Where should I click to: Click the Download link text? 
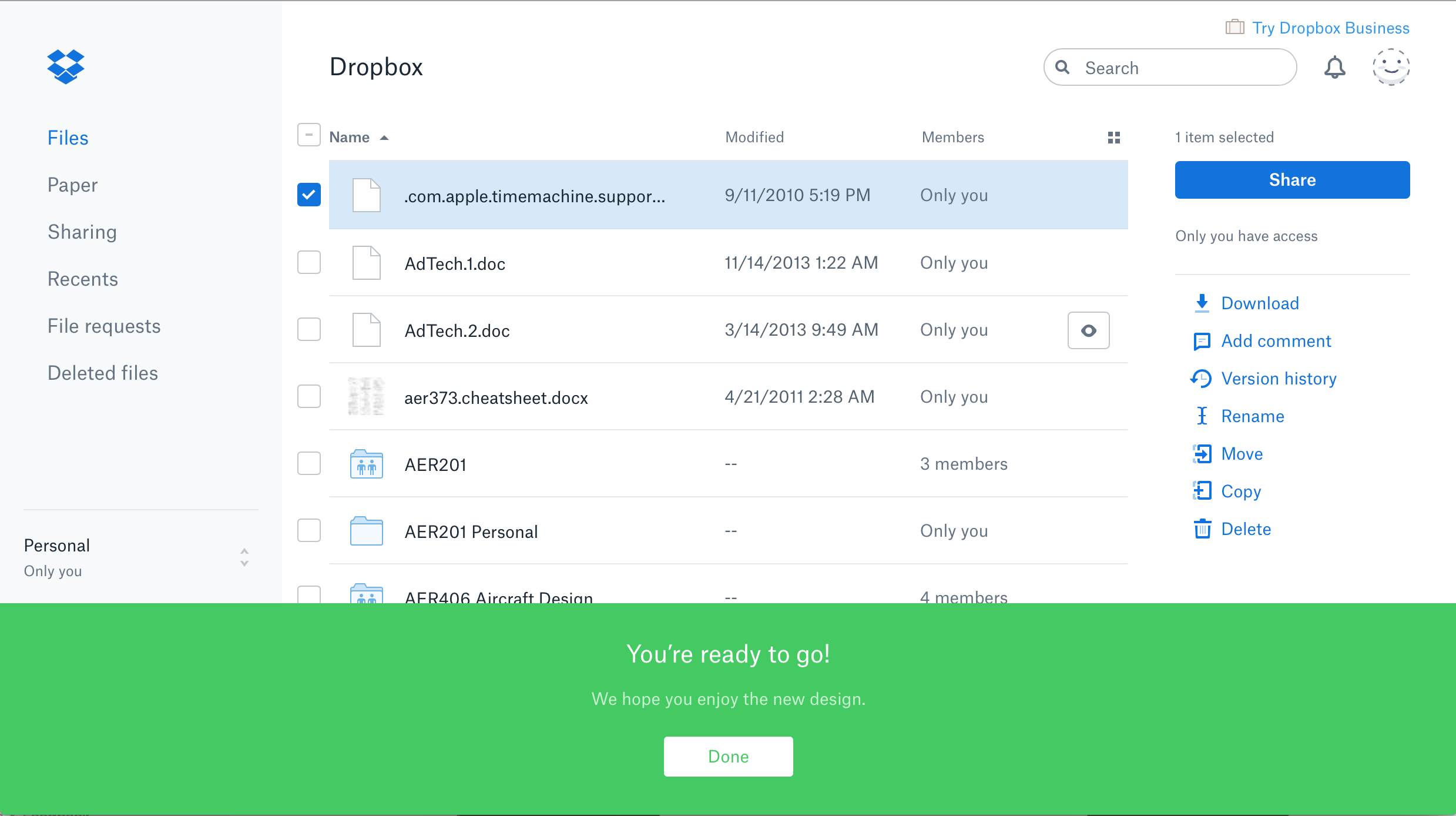[x=1260, y=303]
